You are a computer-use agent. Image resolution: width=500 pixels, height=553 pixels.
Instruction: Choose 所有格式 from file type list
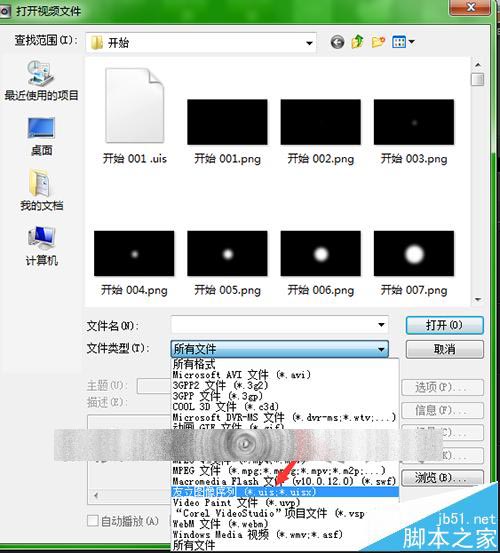(x=285, y=364)
